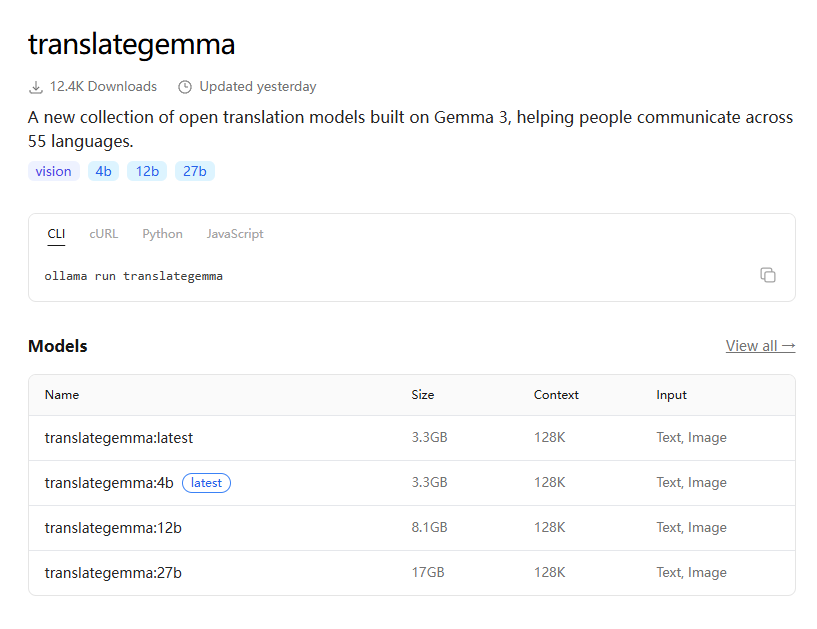
Task: Click the clock icon beside Updated yesterday
Action: pyautogui.click(x=185, y=87)
